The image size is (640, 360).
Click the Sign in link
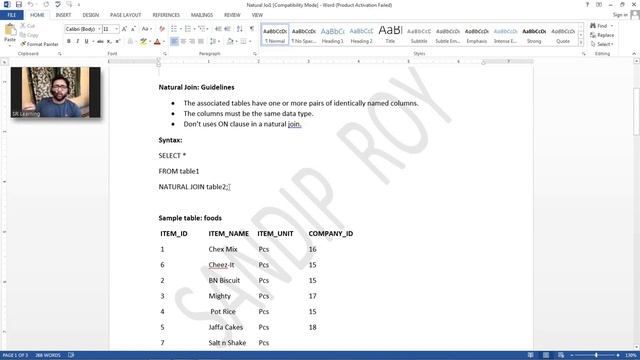coord(620,15)
